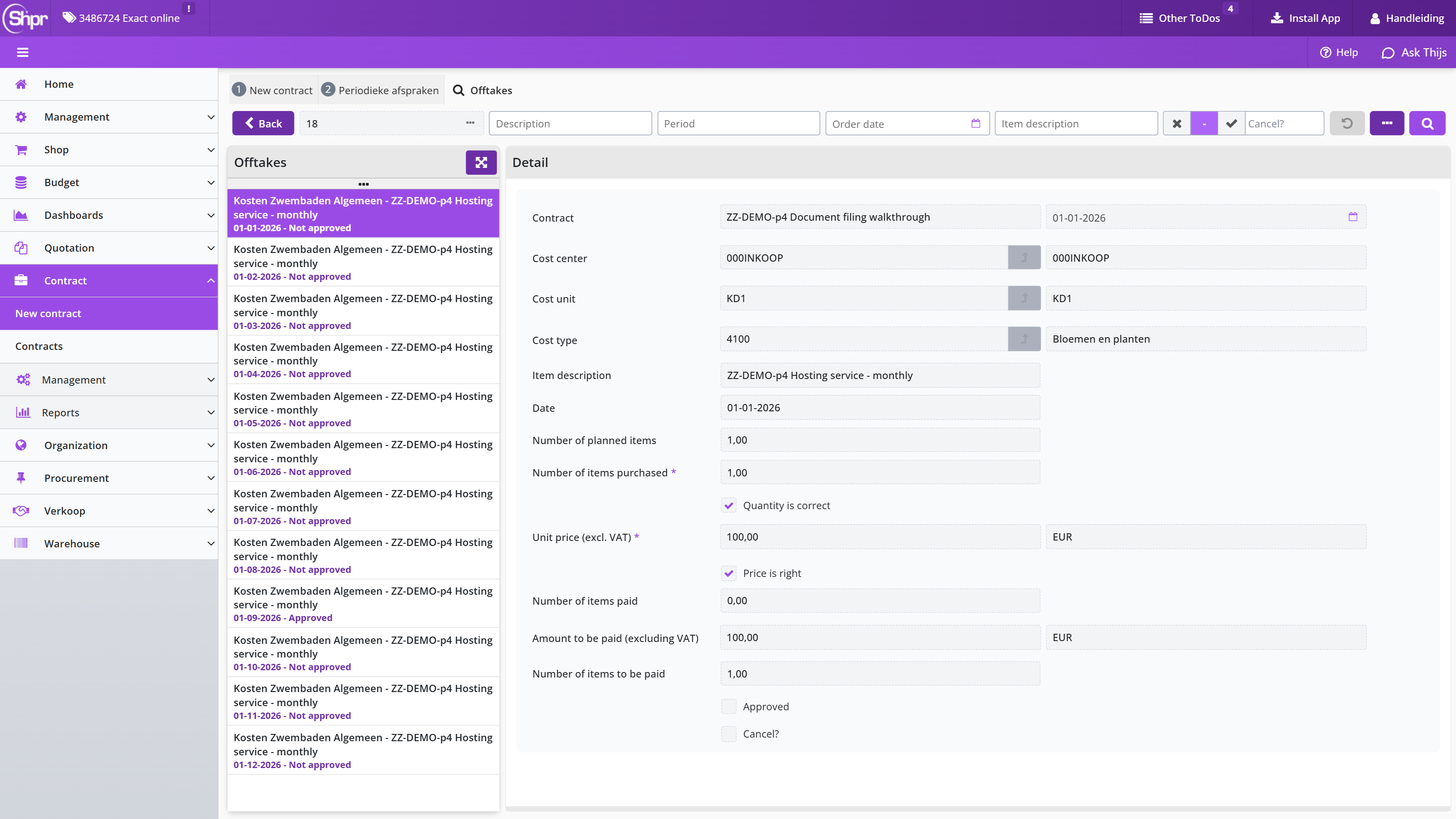1456x819 pixels.
Task: Click the ellipsis above the Offtakes list
Action: click(364, 184)
